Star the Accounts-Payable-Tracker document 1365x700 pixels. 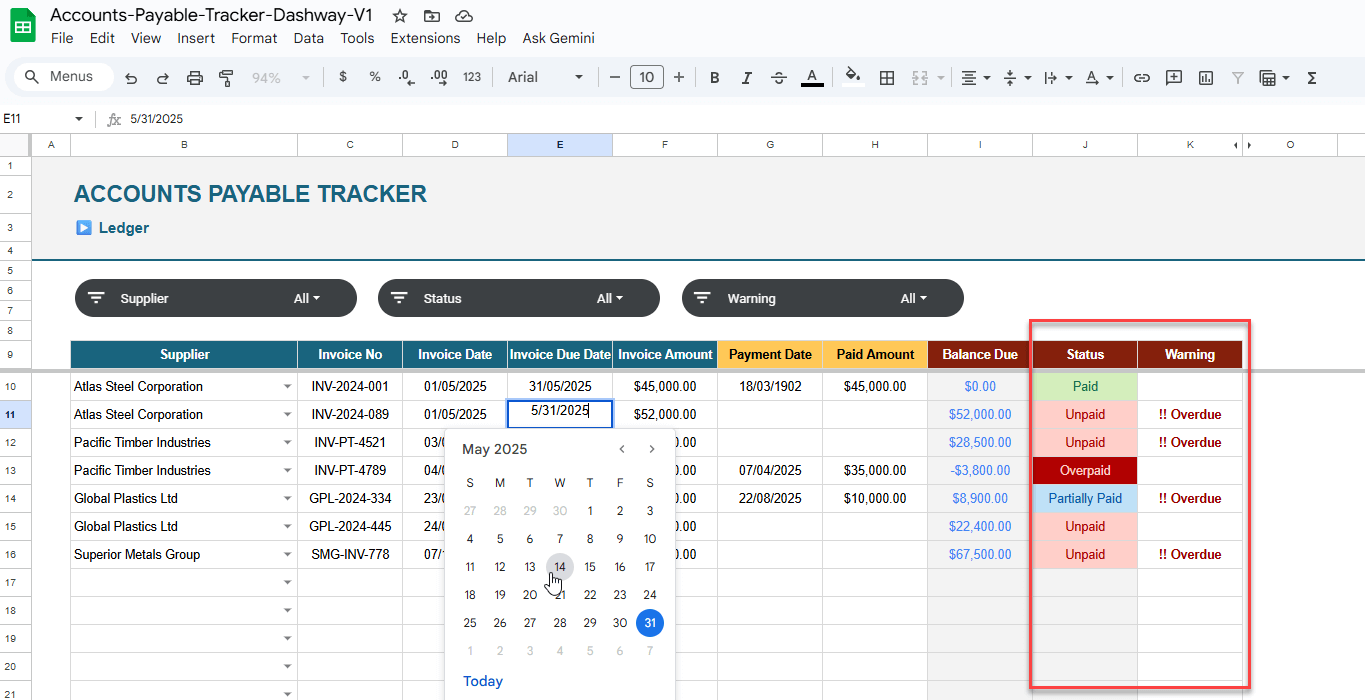point(400,16)
